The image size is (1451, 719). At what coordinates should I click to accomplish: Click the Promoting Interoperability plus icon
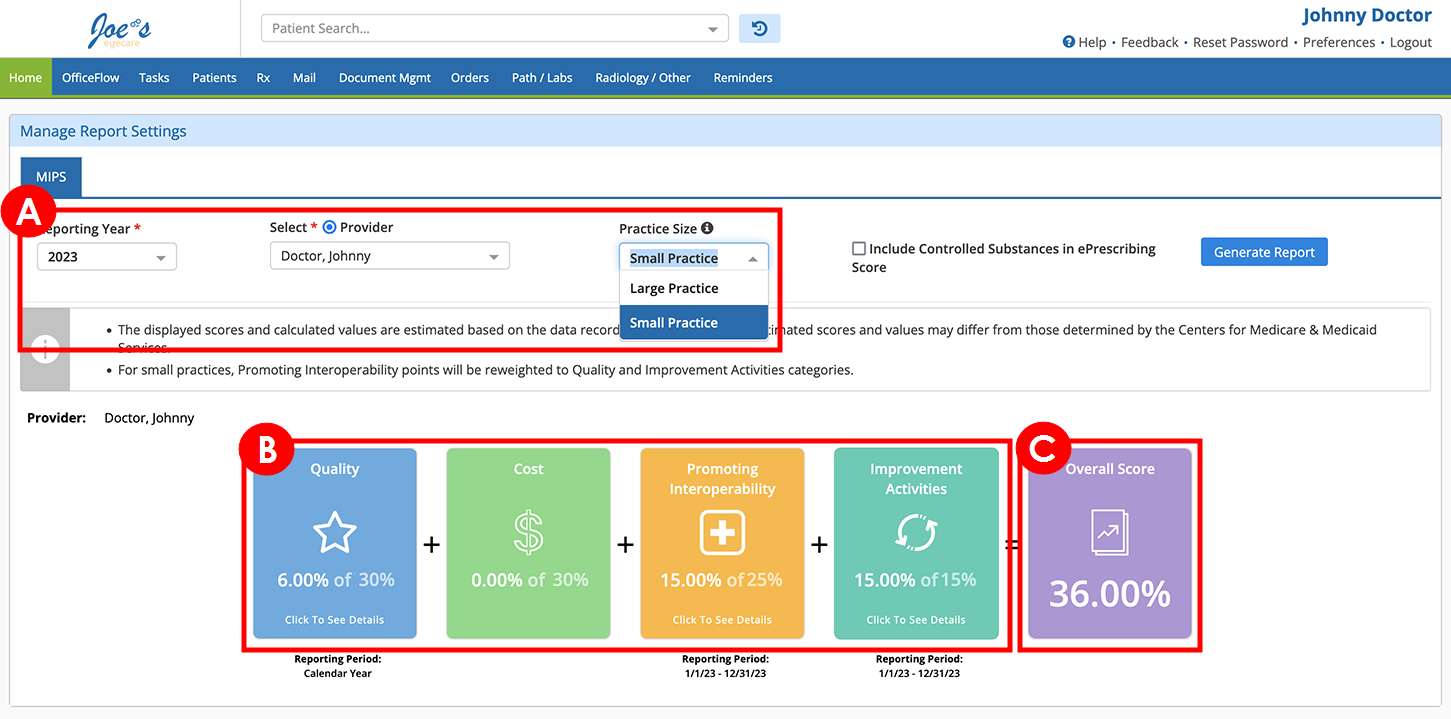722,533
